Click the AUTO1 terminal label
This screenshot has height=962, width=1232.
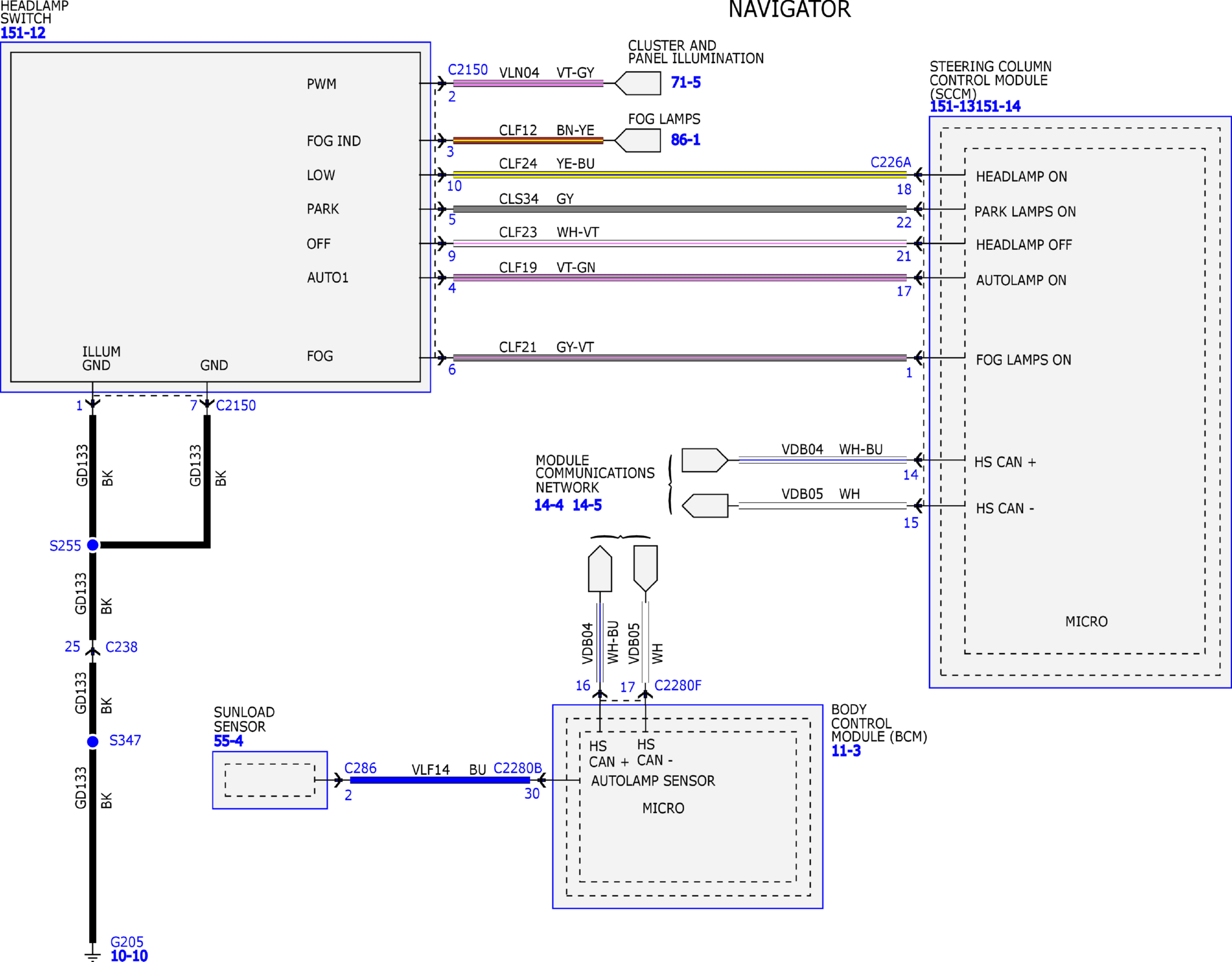coord(328,278)
